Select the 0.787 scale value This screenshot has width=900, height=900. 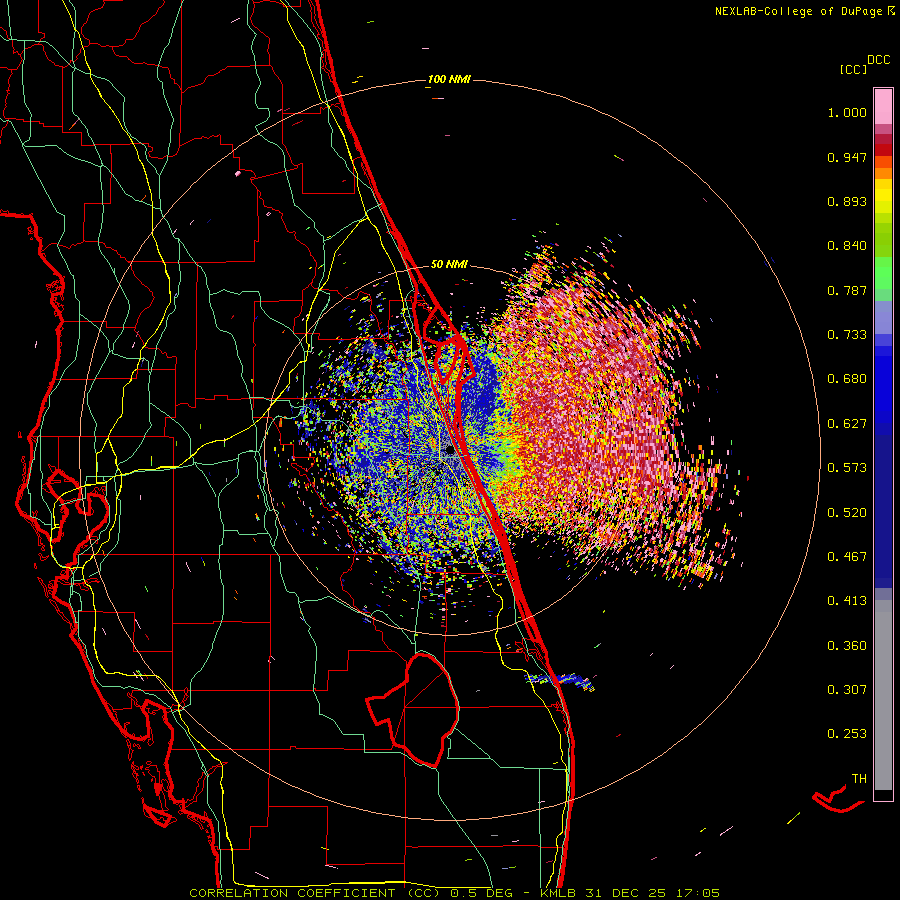847,290
